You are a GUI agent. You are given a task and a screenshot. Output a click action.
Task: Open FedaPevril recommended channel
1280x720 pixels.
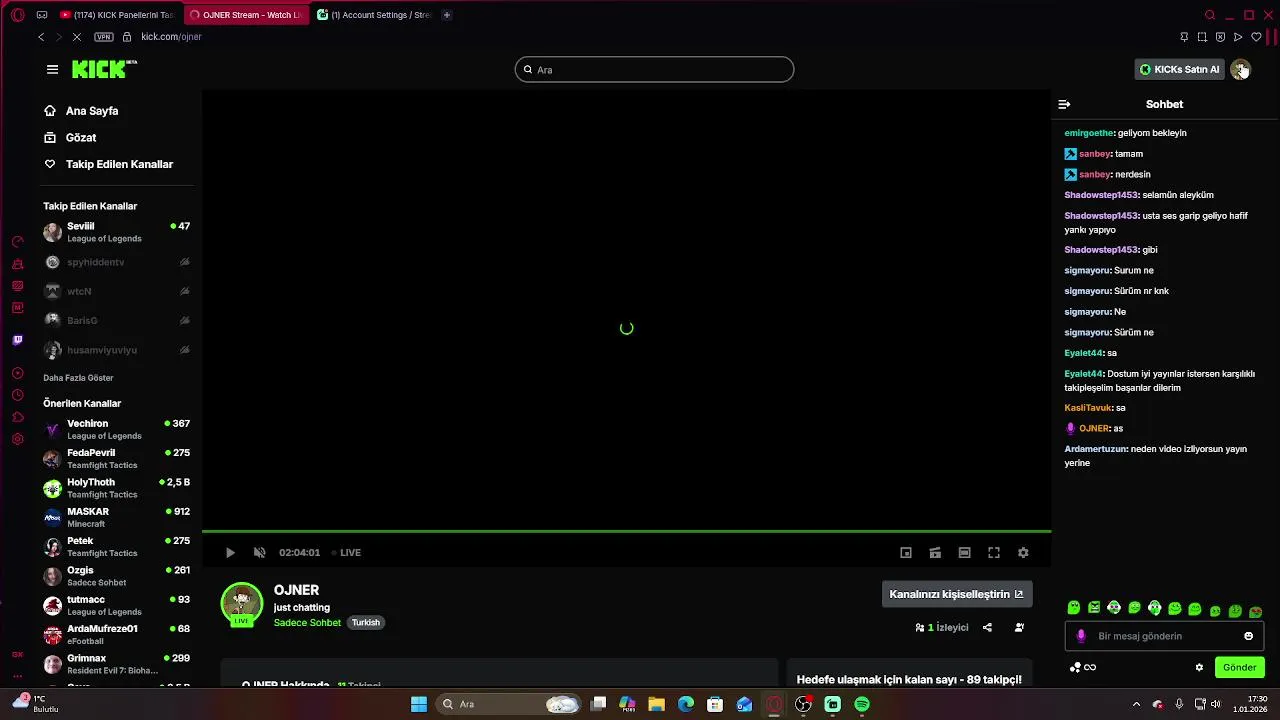coord(117,458)
